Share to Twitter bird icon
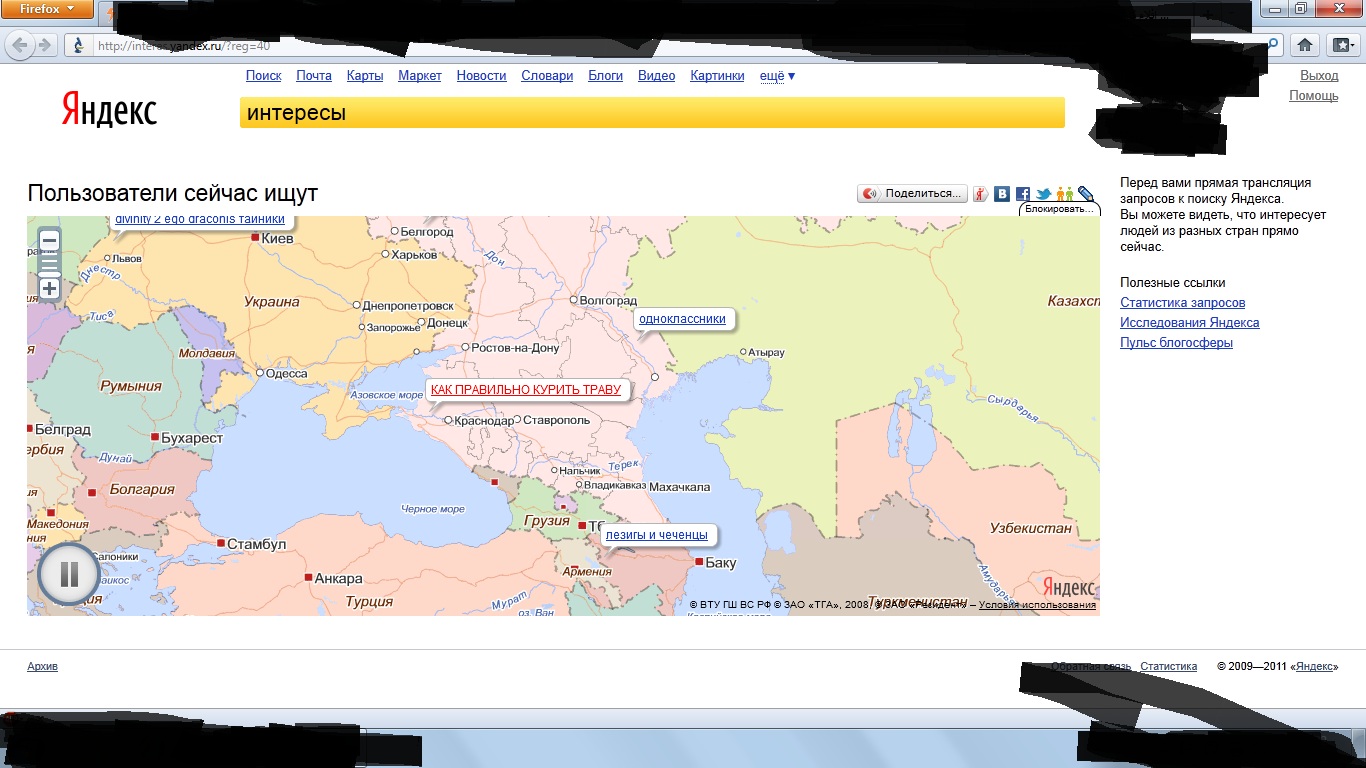 tap(1043, 194)
